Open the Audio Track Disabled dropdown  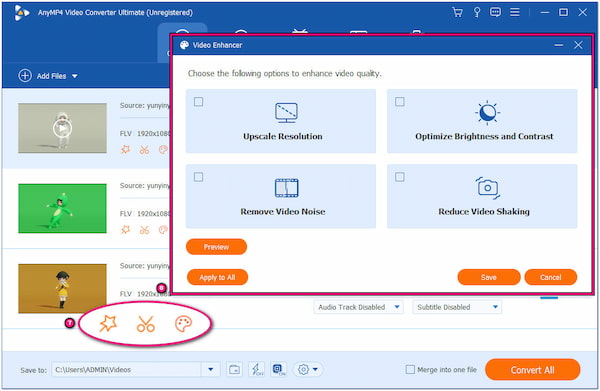(358, 307)
